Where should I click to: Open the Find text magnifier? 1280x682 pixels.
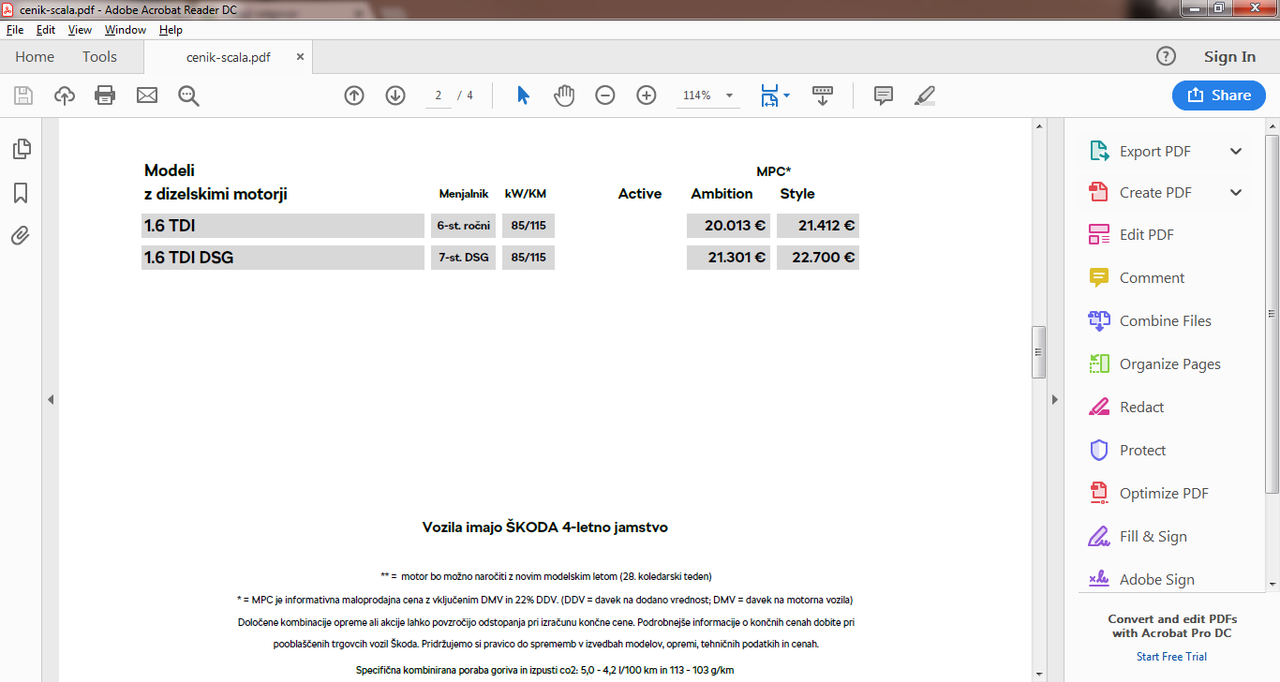pos(189,95)
